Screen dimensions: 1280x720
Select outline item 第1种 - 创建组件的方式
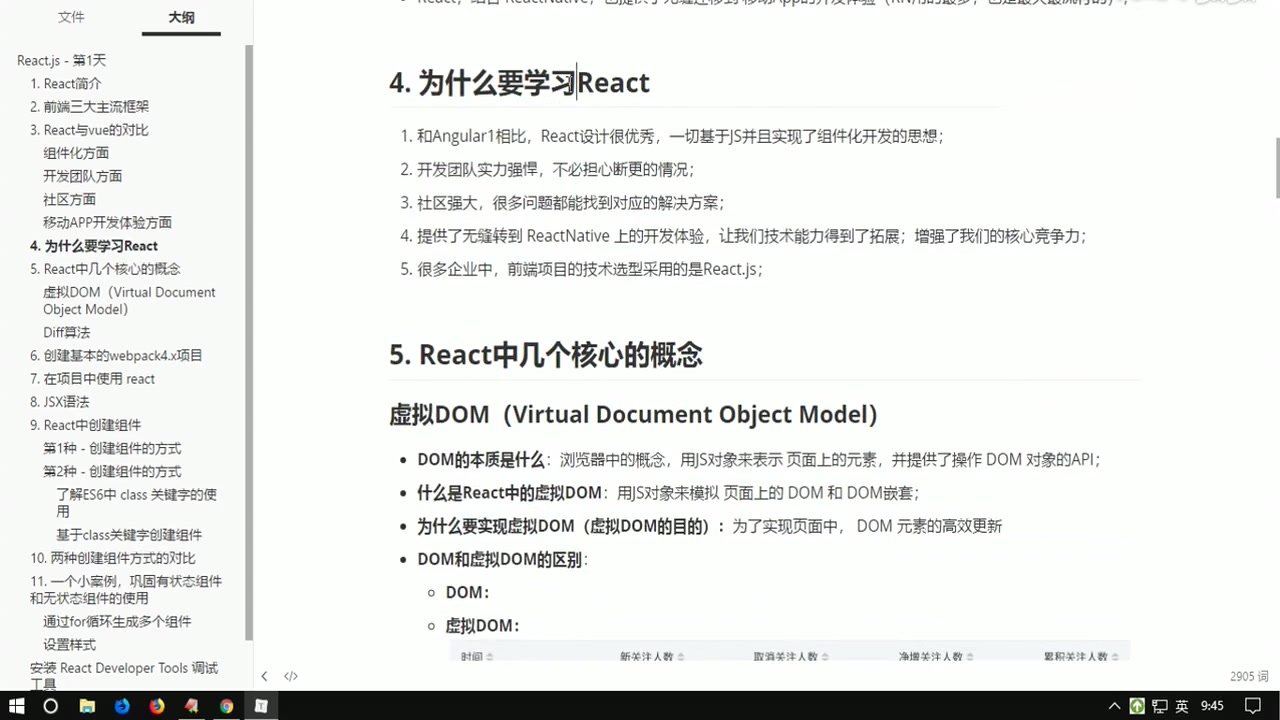tap(112, 448)
